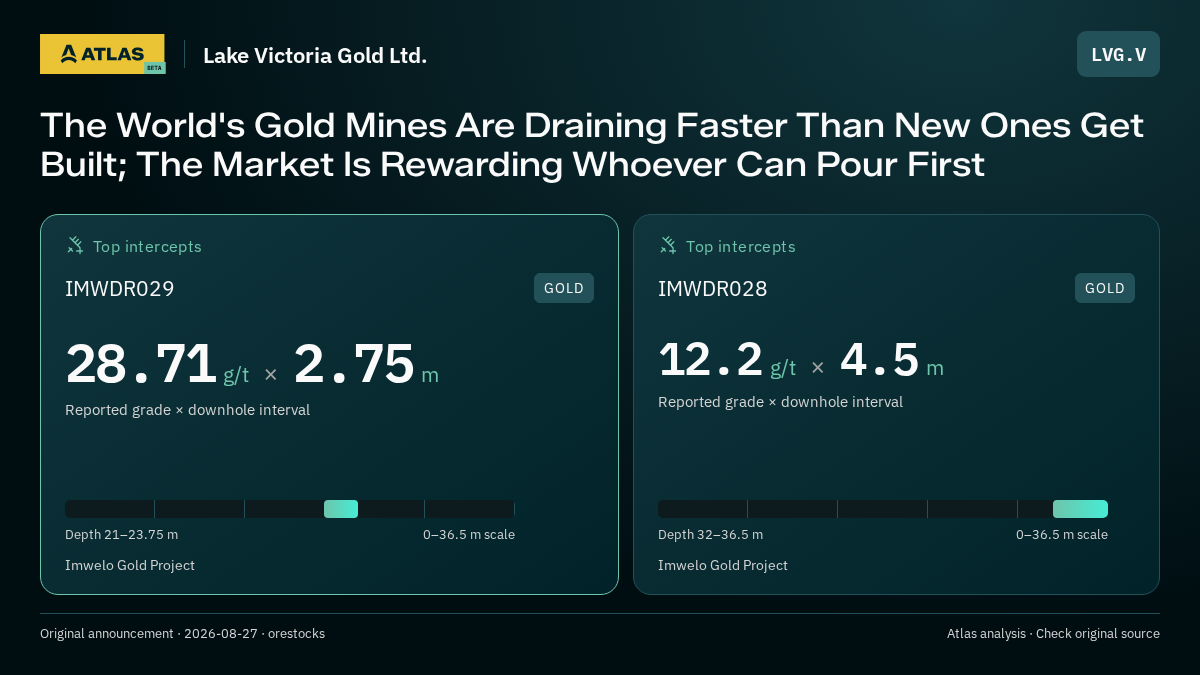This screenshot has width=1200, height=675.
Task: Click the 0–36.5 m scale label in the IMWDR029 card
Action: [x=469, y=535]
